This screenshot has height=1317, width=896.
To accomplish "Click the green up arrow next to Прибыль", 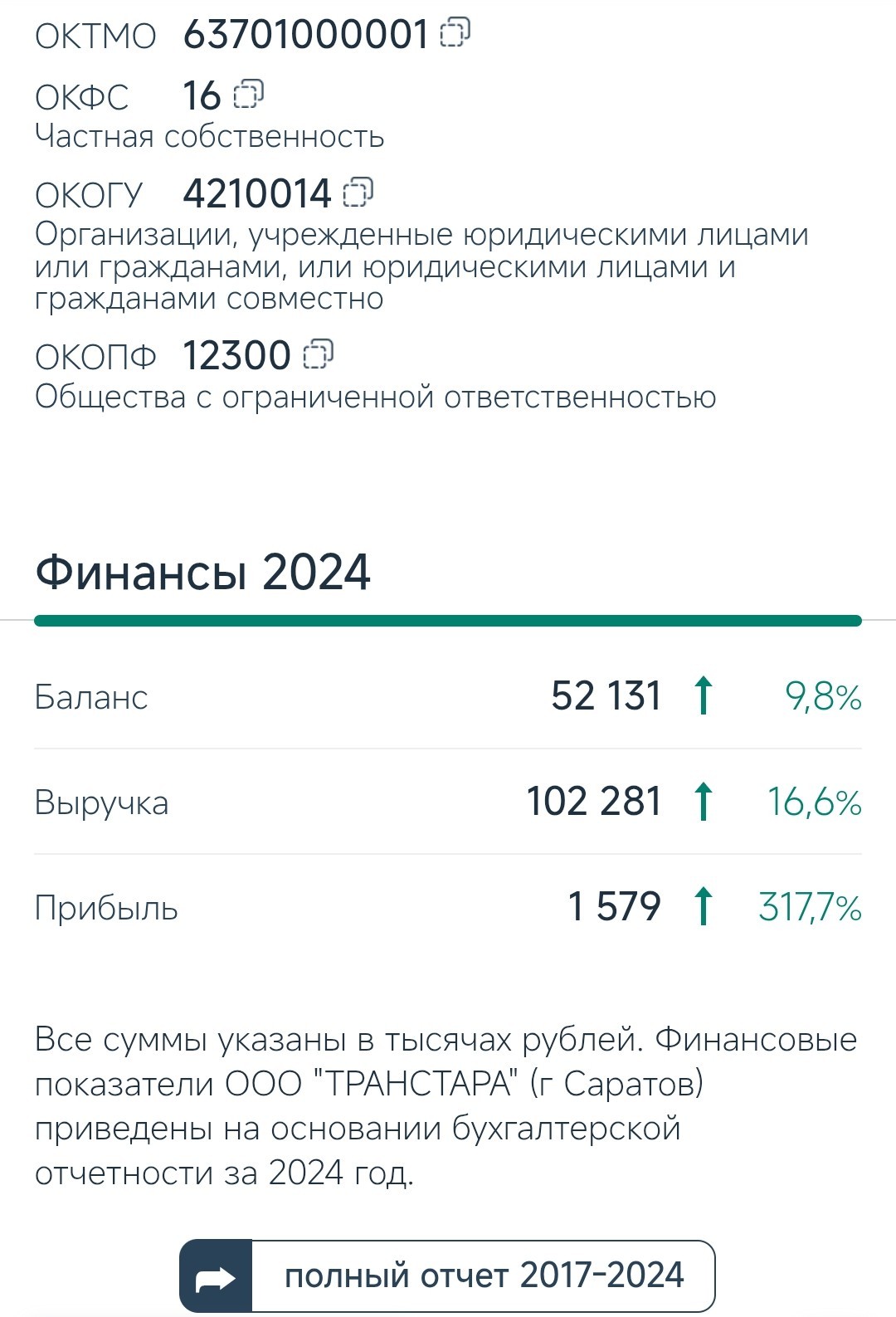I will pyautogui.click(x=703, y=906).
